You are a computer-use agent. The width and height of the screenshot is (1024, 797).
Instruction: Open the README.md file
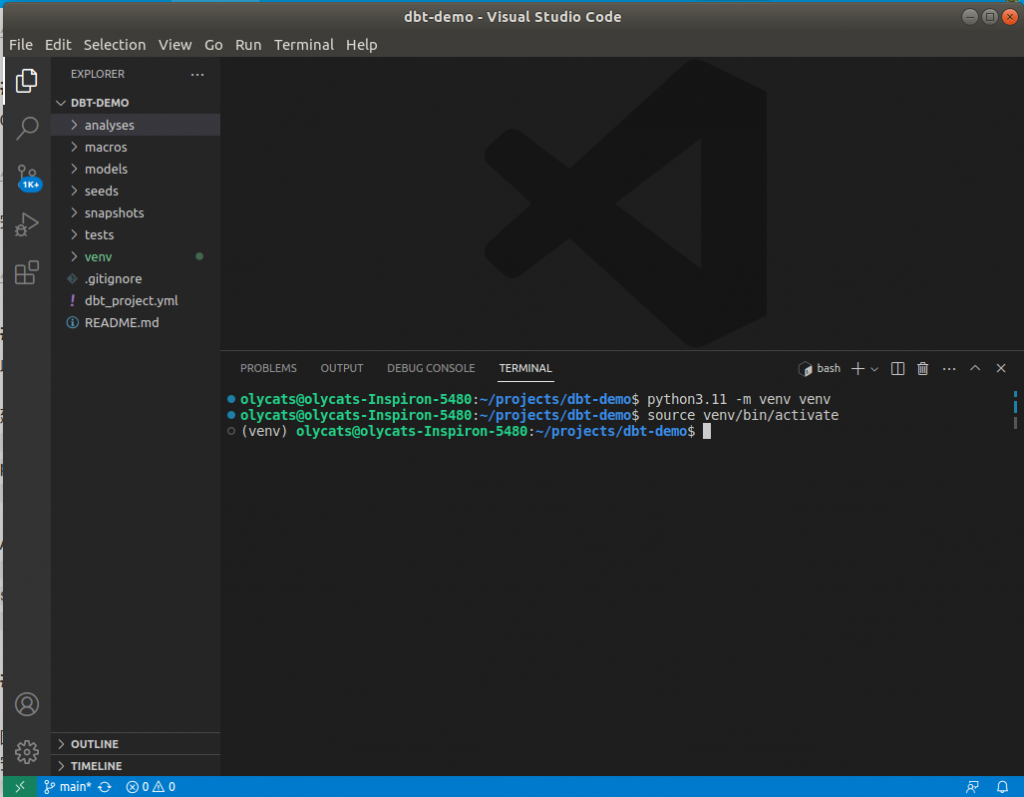click(135, 322)
